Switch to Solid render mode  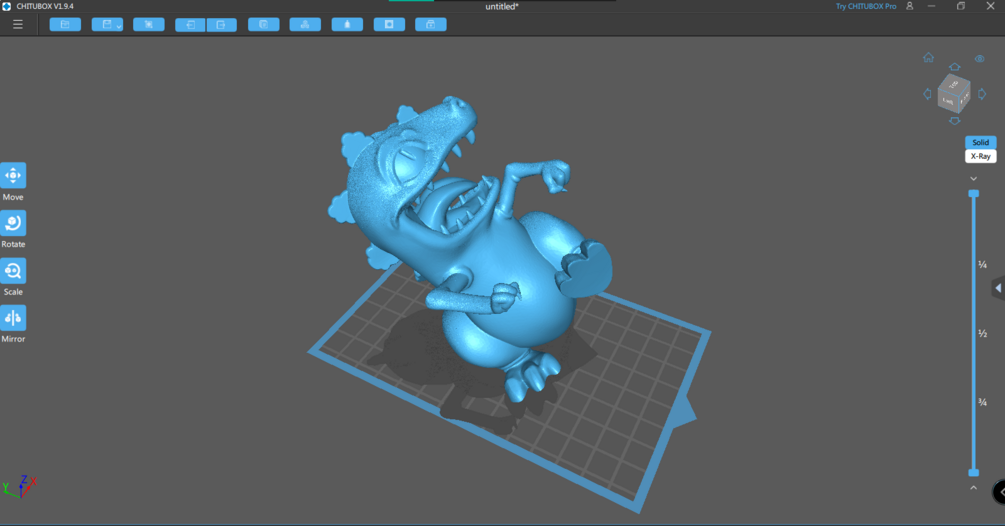coord(981,142)
